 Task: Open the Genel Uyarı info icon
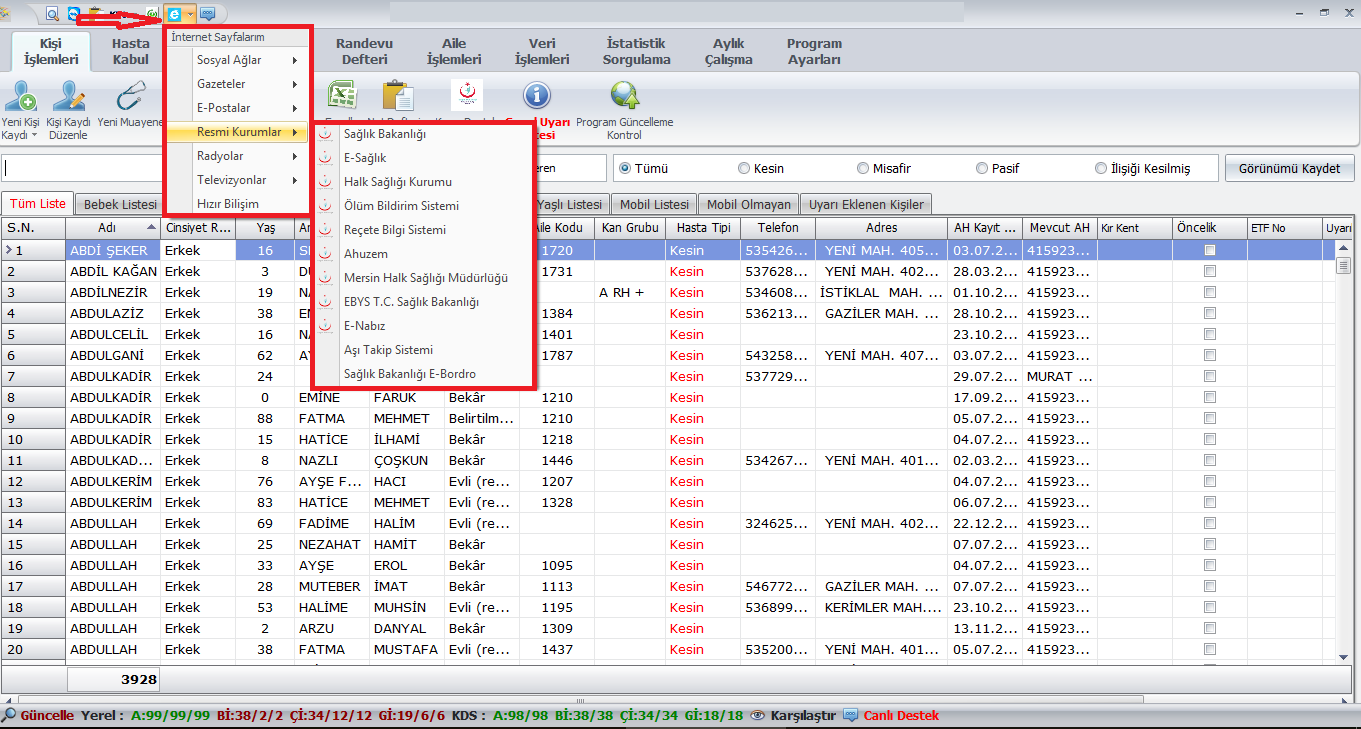tap(537, 96)
